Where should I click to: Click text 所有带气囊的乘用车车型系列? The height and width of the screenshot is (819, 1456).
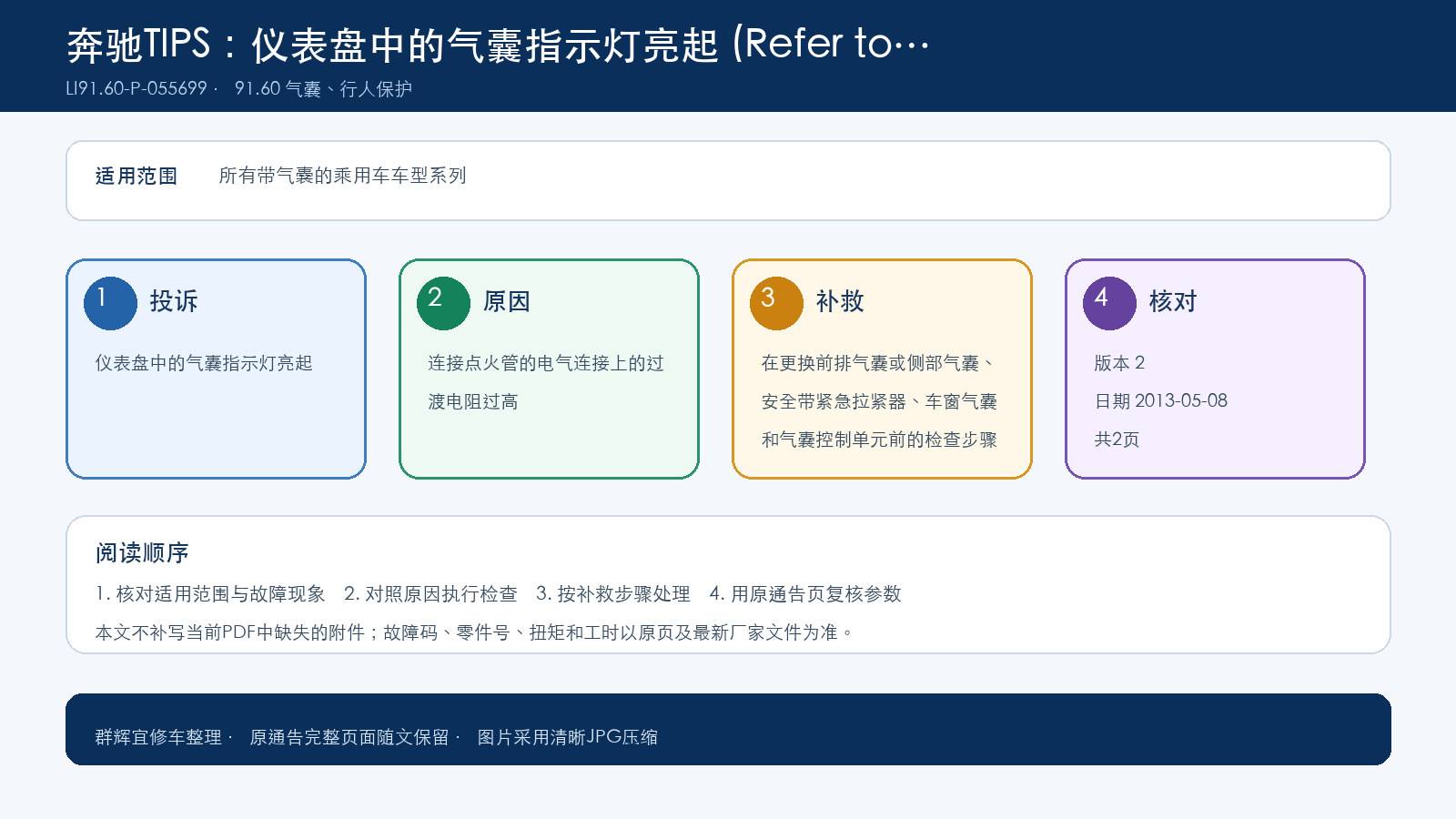[x=342, y=176]
